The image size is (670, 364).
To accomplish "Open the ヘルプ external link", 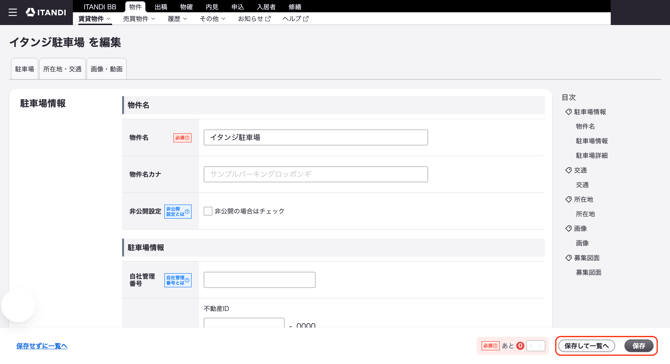I will click(295, 19).
